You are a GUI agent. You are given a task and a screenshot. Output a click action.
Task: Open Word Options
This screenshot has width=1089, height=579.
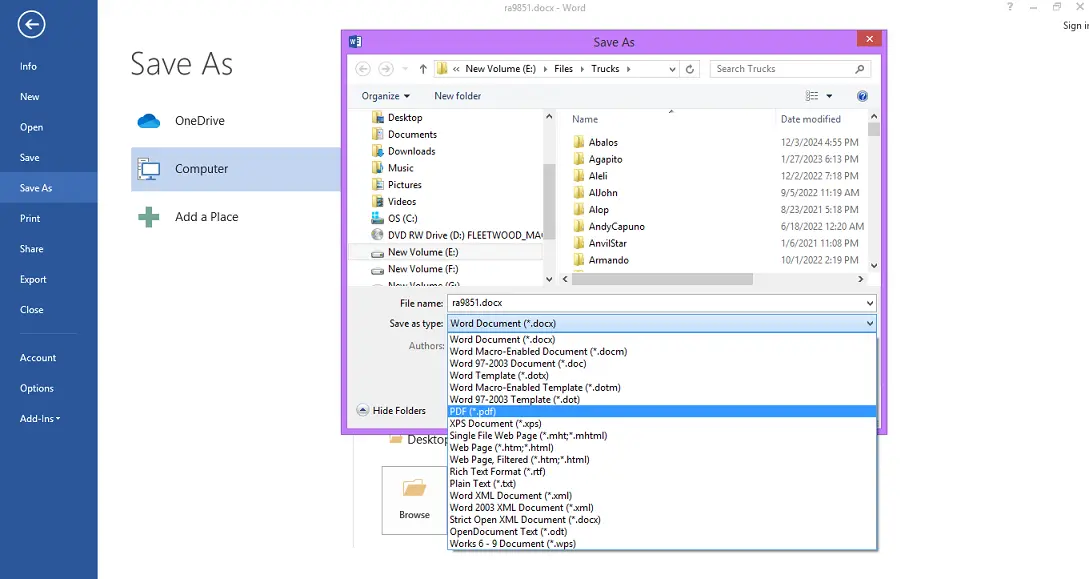tap(49, 388)
